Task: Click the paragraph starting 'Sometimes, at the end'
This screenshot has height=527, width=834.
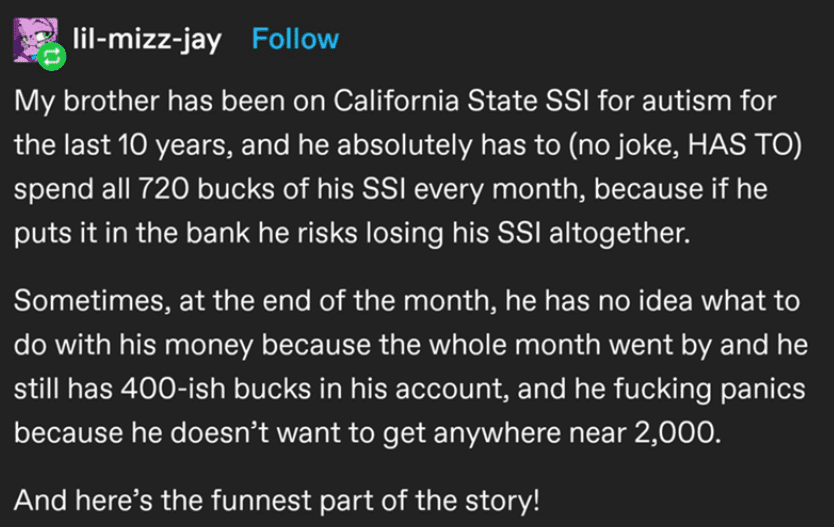Action: [411, 366]
